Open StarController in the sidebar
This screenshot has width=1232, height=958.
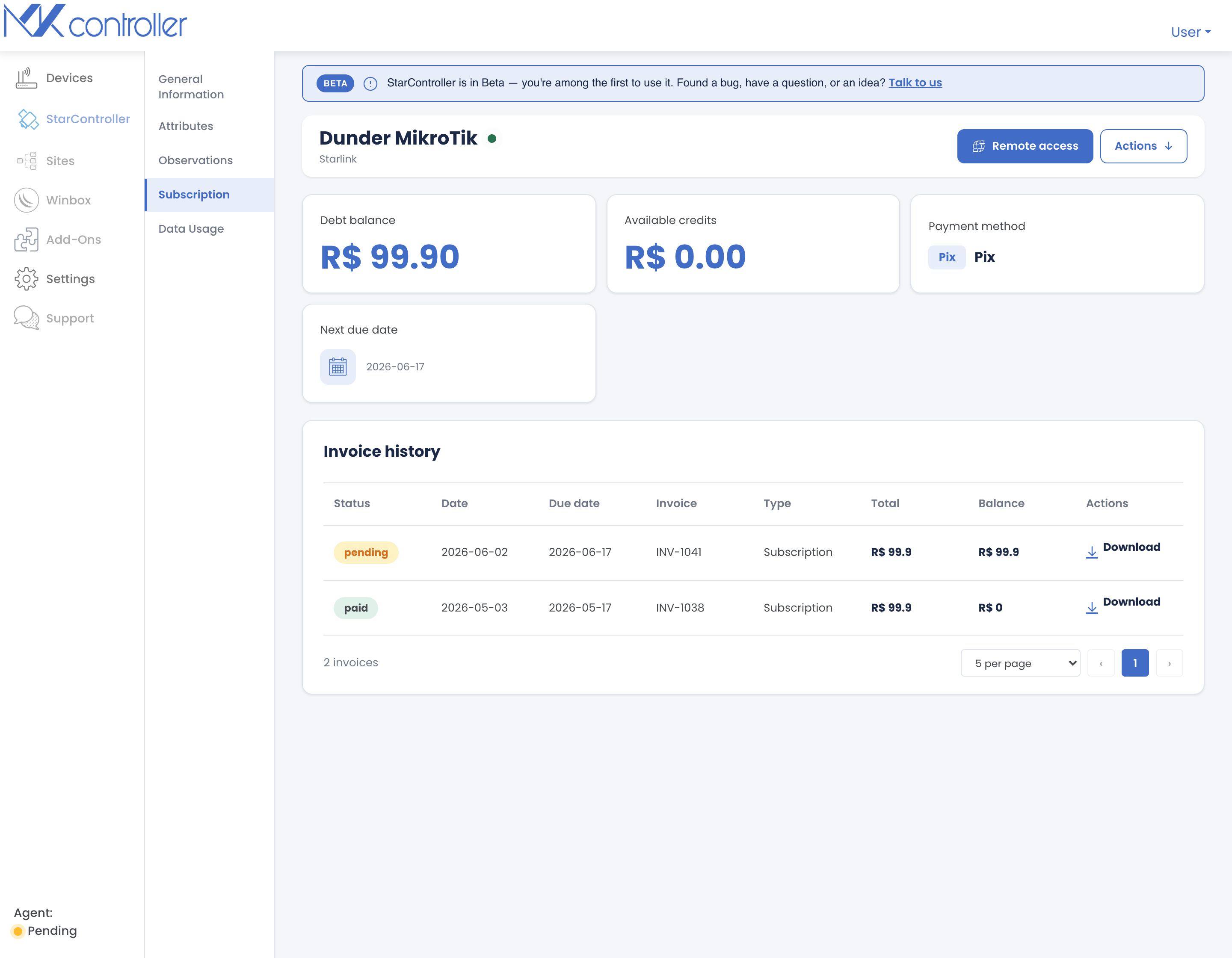click(x=88, y=119)
